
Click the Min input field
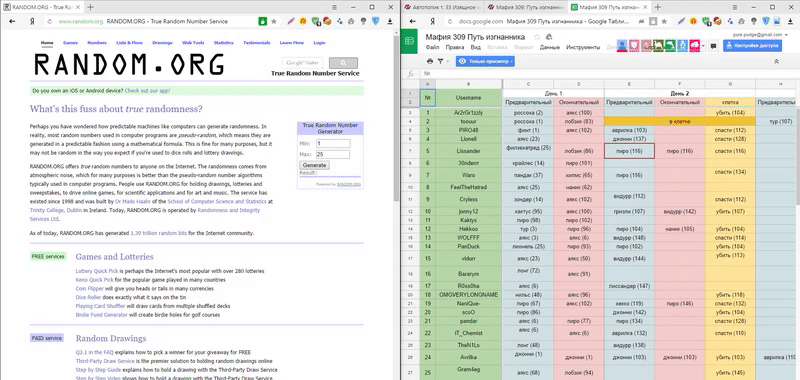(333, 143)
